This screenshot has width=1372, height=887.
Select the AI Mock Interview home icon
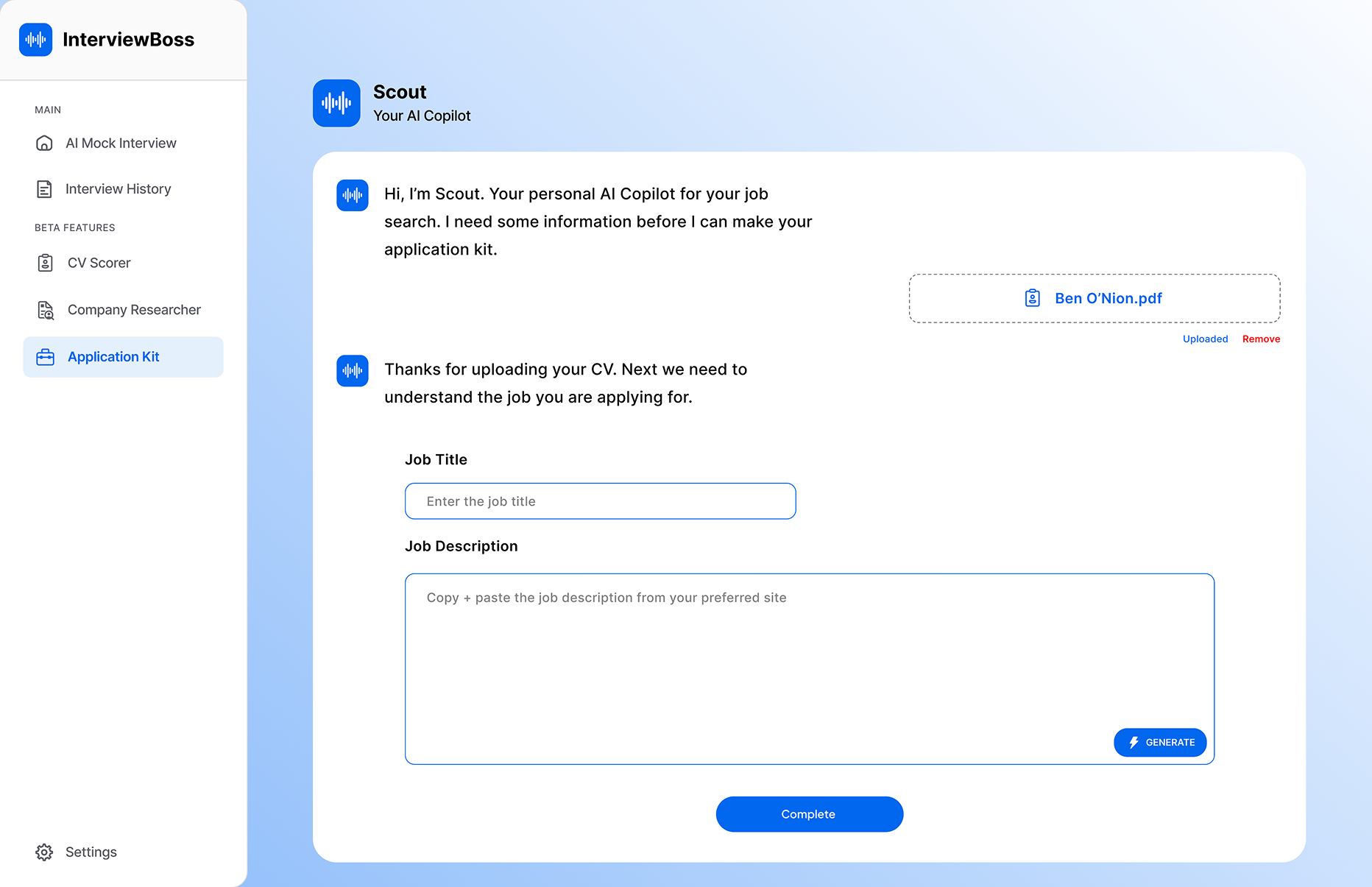(44, 143)
